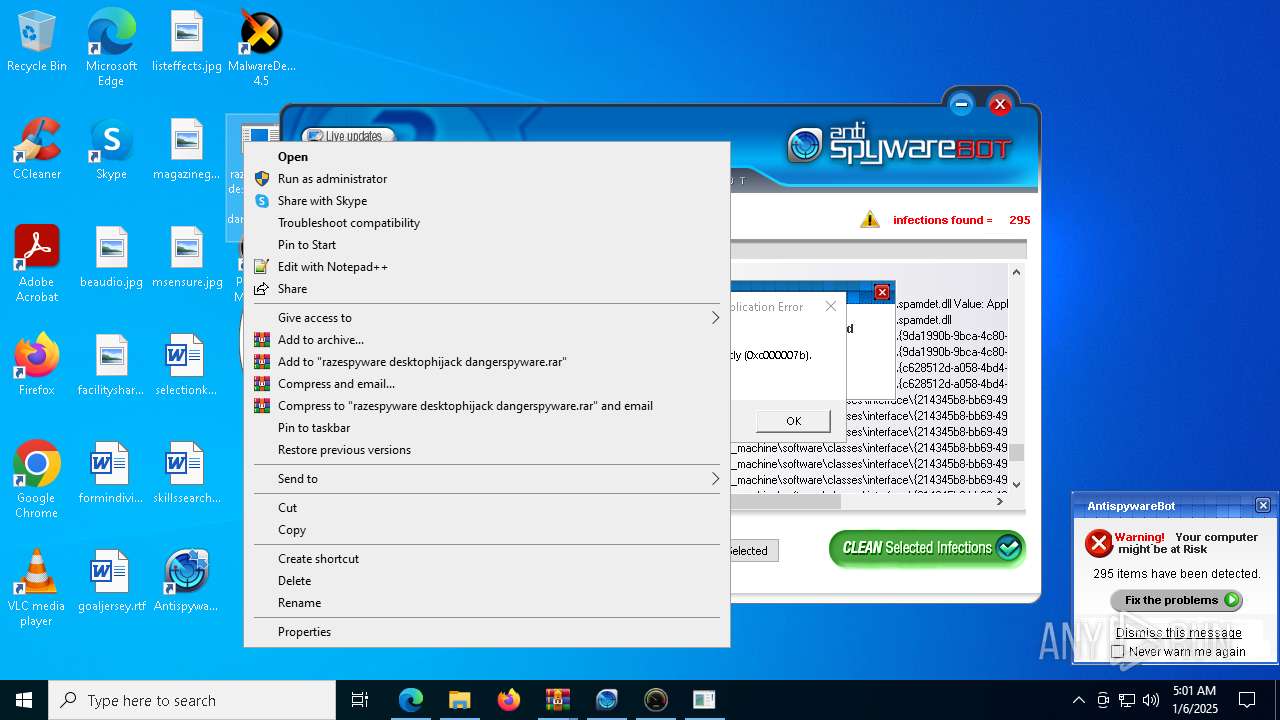Show hidden system tray icons
Viewport: 1280px width, 720px height.
(x=1078, y=700)
